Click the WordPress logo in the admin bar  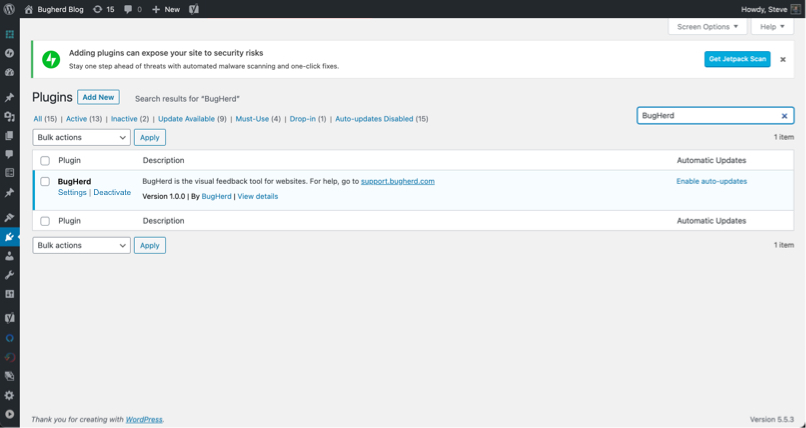tap(9, 9)
